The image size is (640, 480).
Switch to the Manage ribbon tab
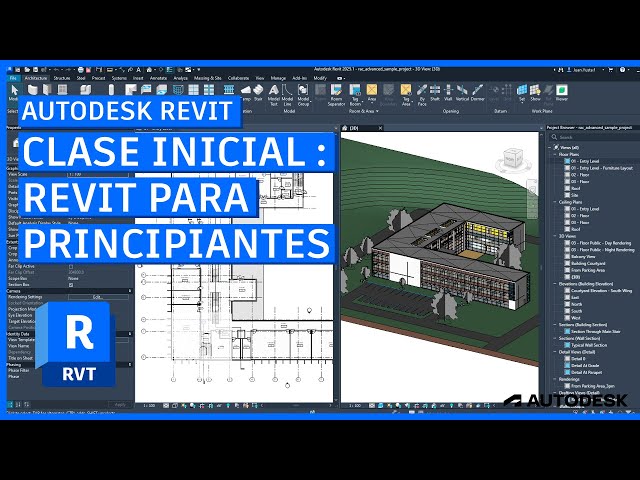coord(278,78)
